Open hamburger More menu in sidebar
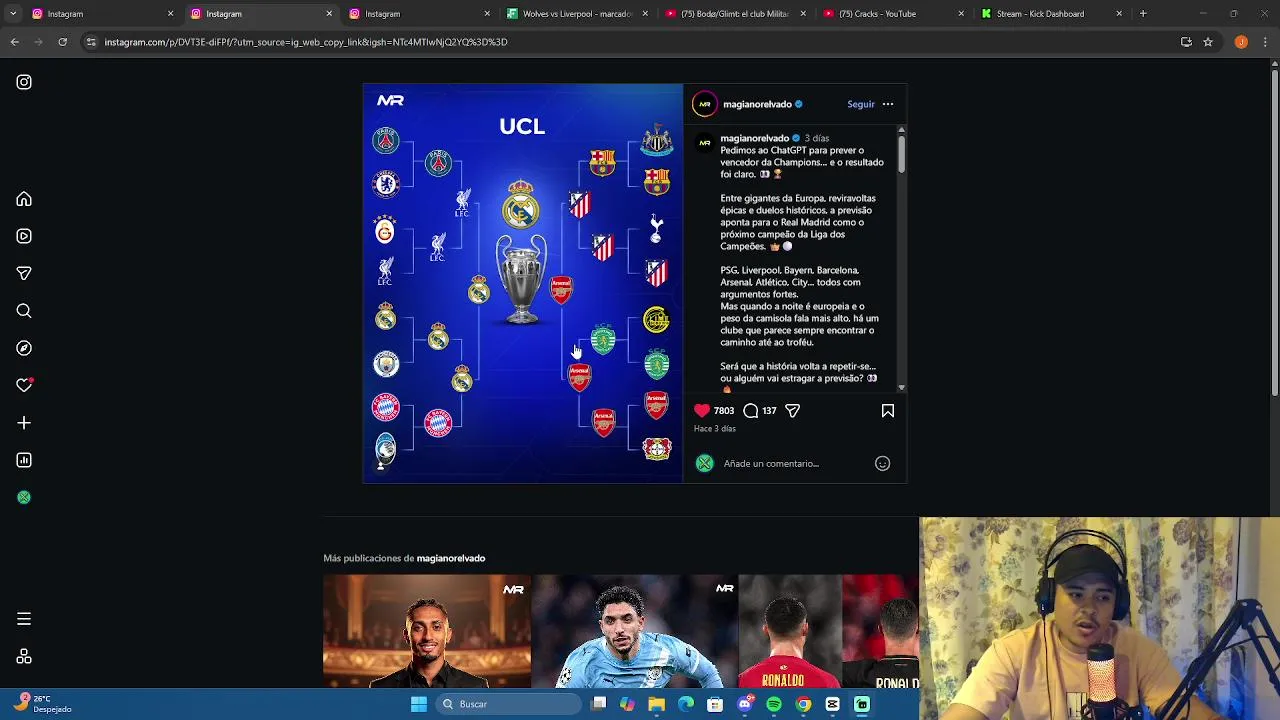 coord(24,619)
